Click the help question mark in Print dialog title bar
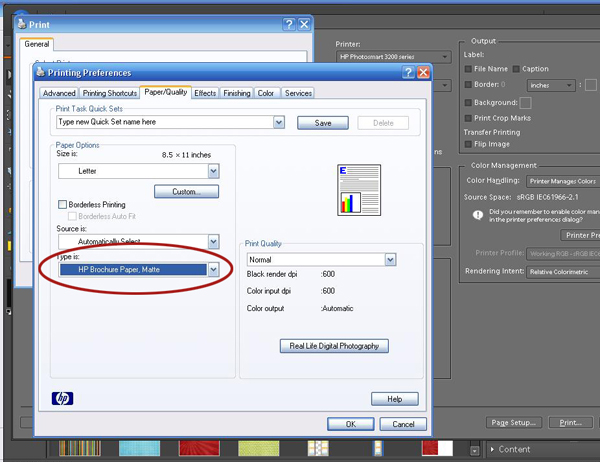 [289, 24]
